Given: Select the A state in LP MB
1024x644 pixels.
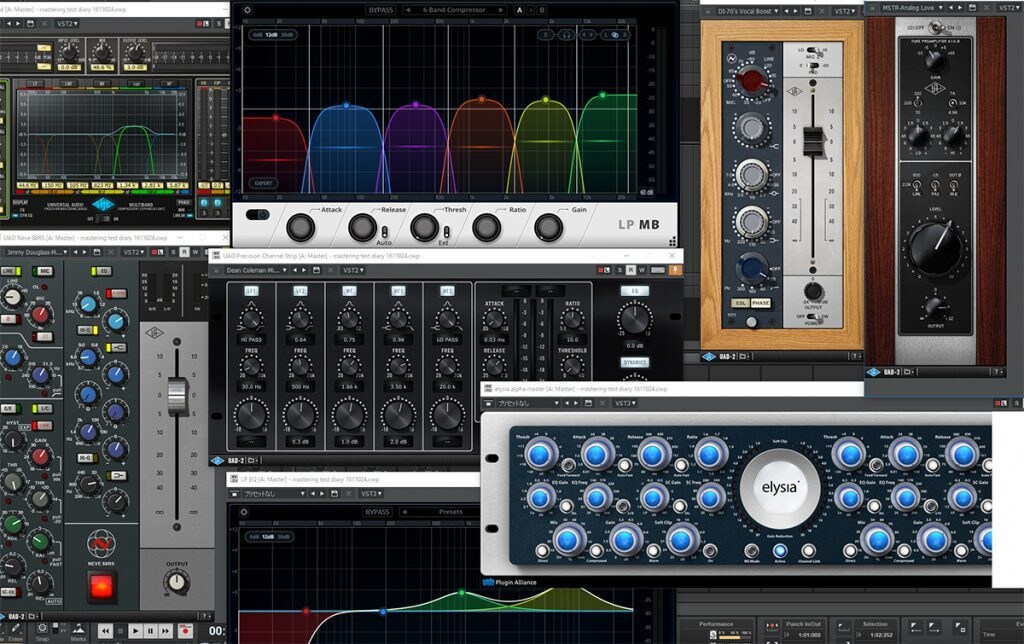Looking at the screenshot, I should coord(520,10).
